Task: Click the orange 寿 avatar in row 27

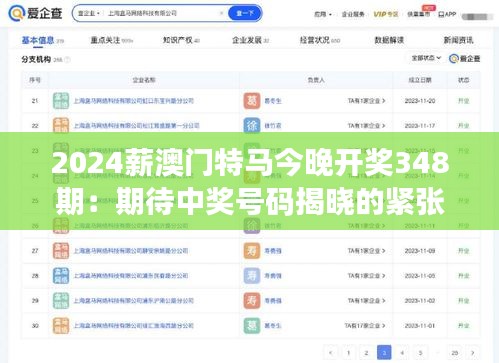Action: pos(252,251)
